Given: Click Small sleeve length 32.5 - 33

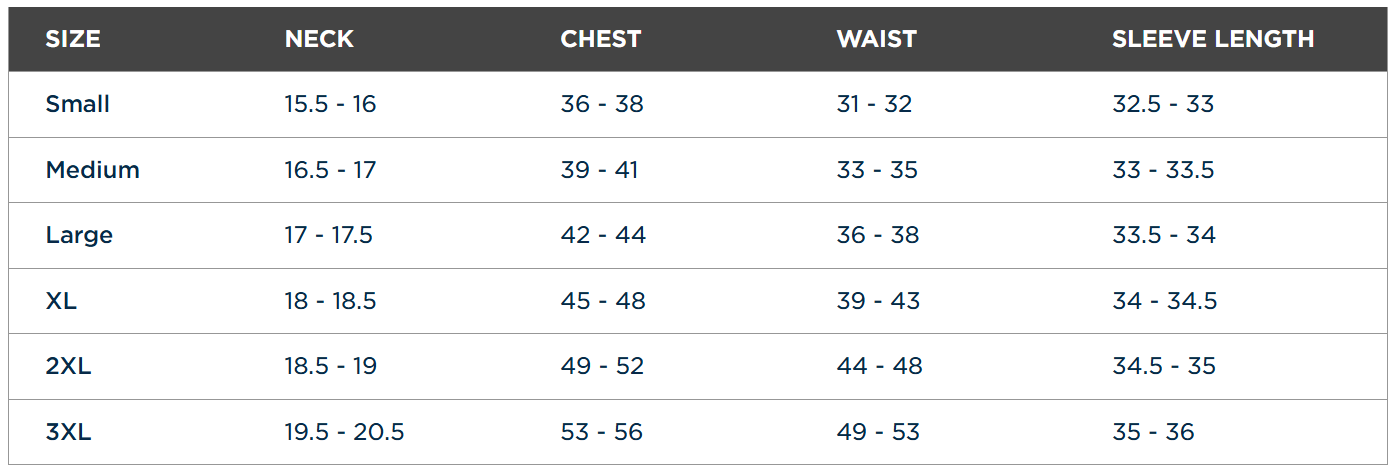Looking at the screenshot, I should (x=1163, y=104).
